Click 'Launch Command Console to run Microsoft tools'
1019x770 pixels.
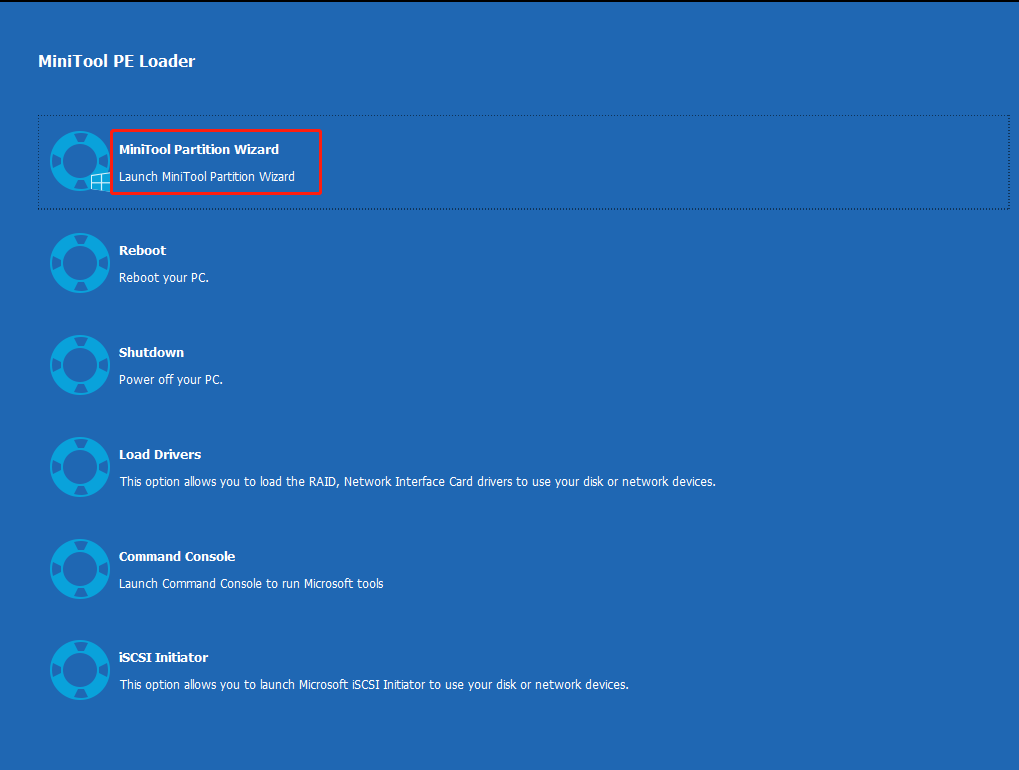[251, 584]
